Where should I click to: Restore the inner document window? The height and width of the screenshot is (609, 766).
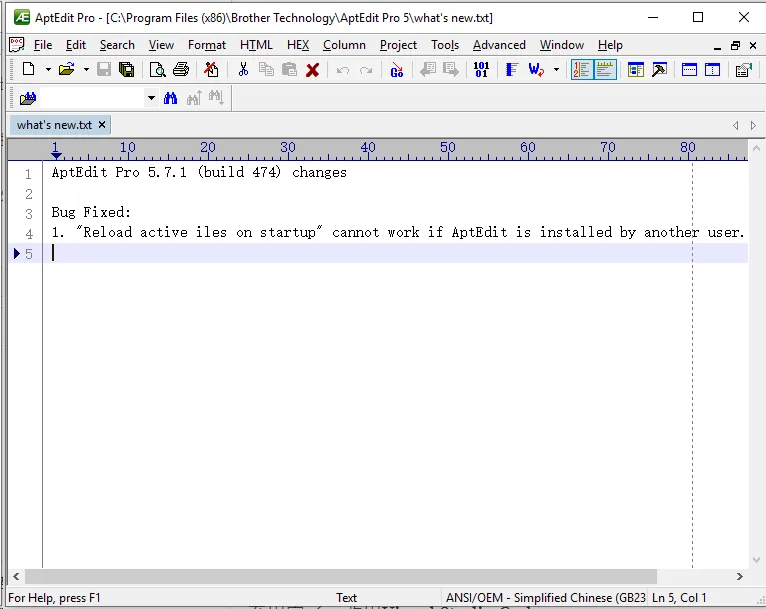tap(735, 45)
